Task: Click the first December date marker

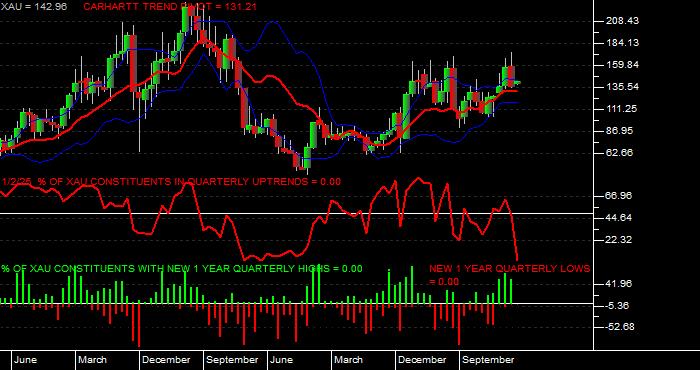Action: (167, 360)
